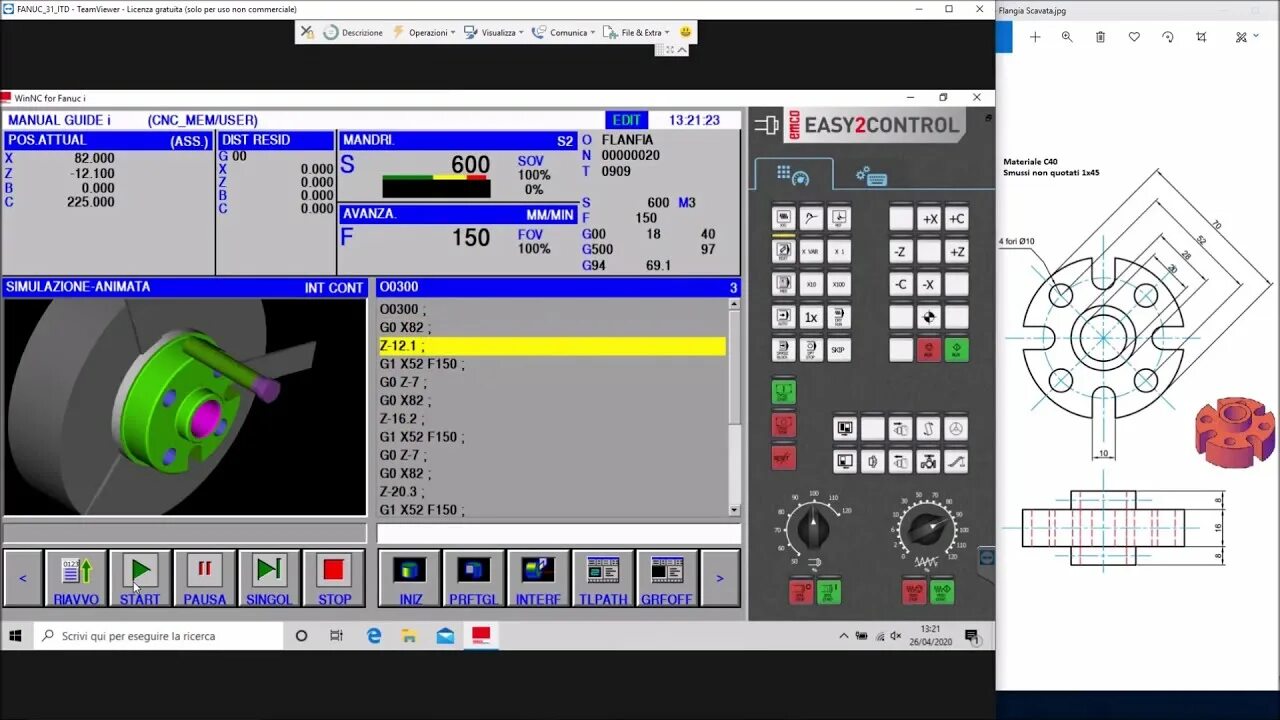Select JOG mode key
The image size is (1280, 720).
click(784, 218)
